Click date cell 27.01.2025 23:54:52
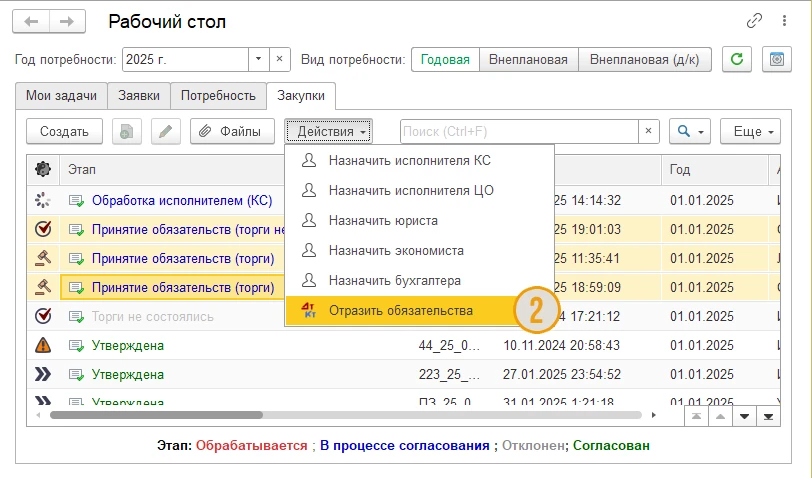Screen dimensions: 812x478 [562, 374]
